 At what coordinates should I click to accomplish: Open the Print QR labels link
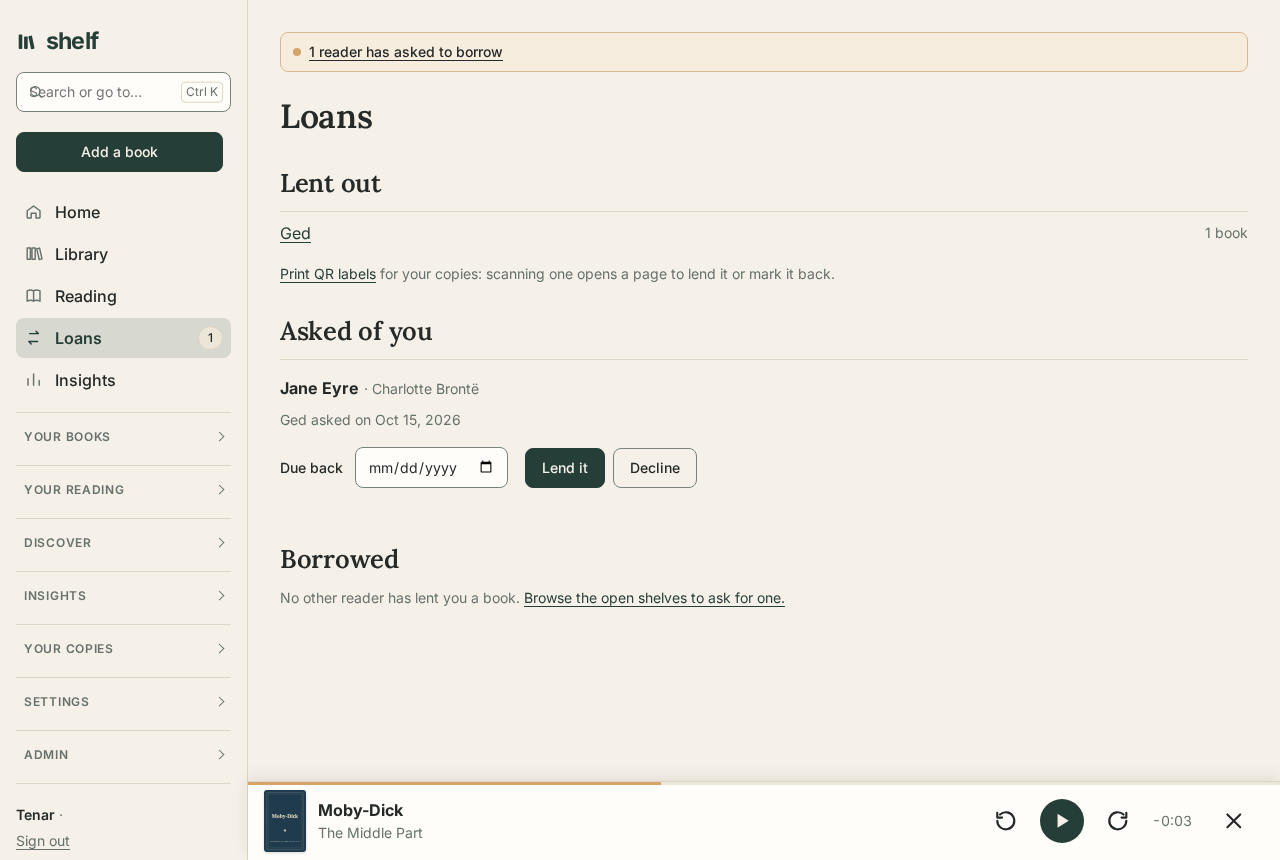click(x=328, y=274)
